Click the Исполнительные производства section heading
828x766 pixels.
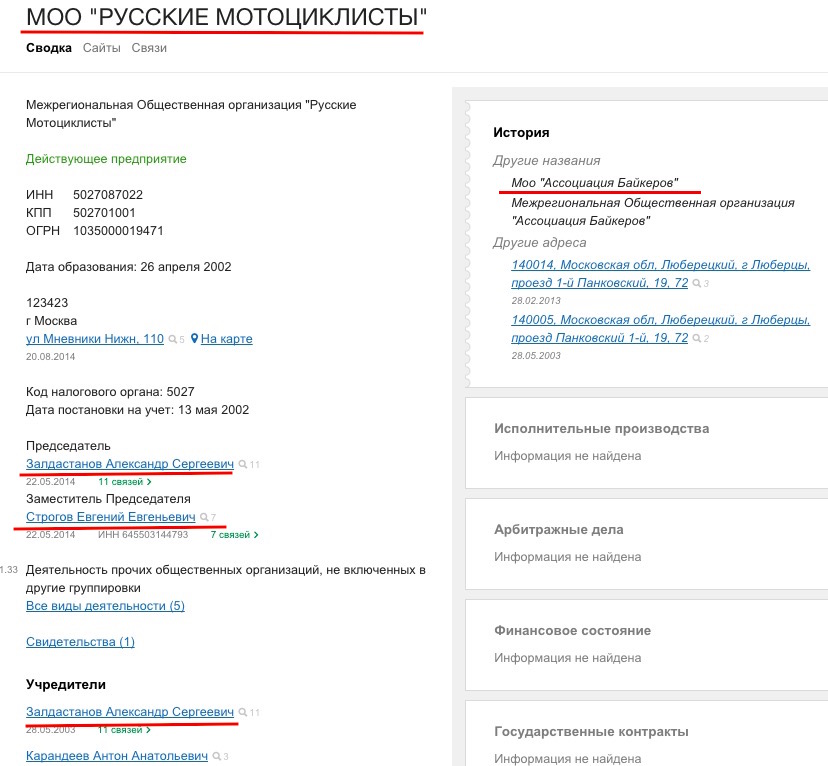[601, 428]
